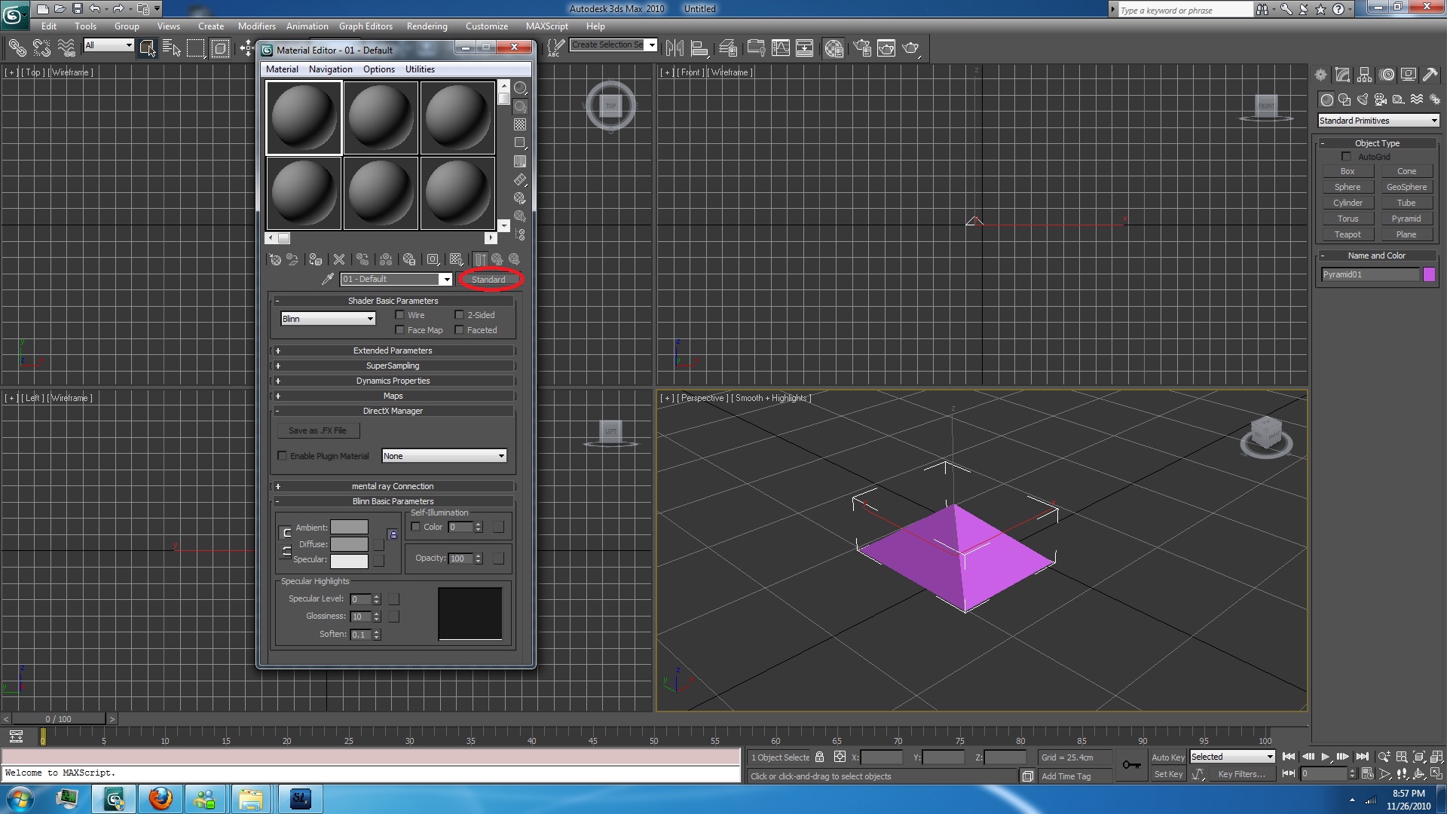Open the Modify command panel tab
The width and height of the screenshot is (1456, 814).
1342,75
